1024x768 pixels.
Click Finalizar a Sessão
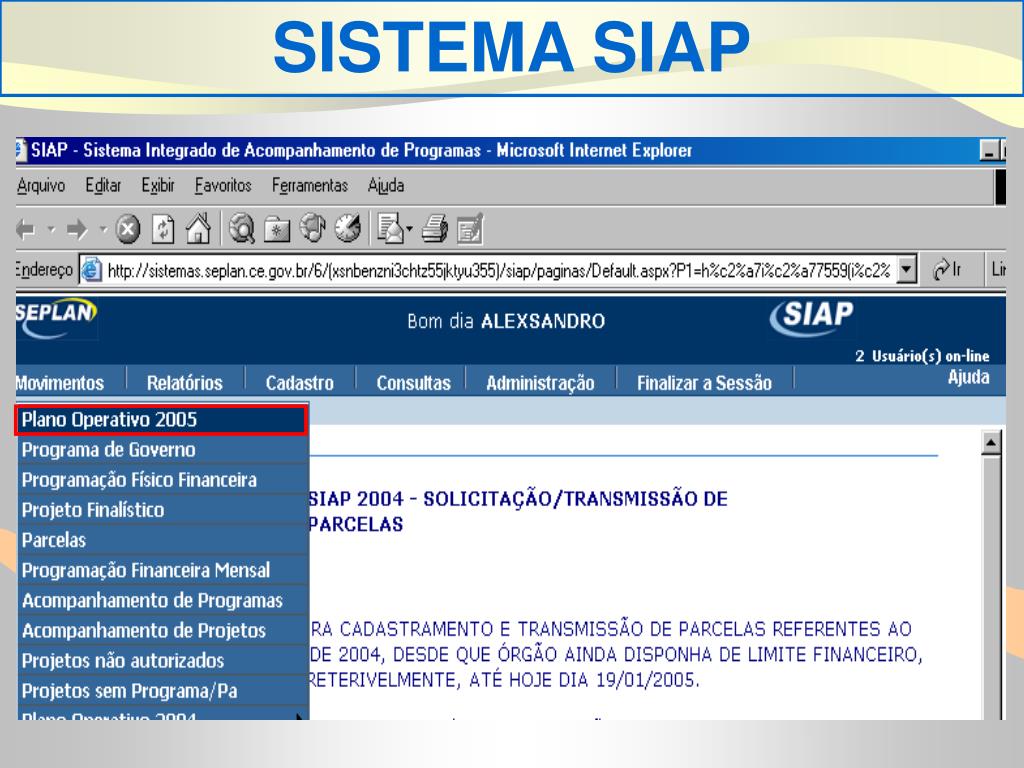[x=704, y=383]
